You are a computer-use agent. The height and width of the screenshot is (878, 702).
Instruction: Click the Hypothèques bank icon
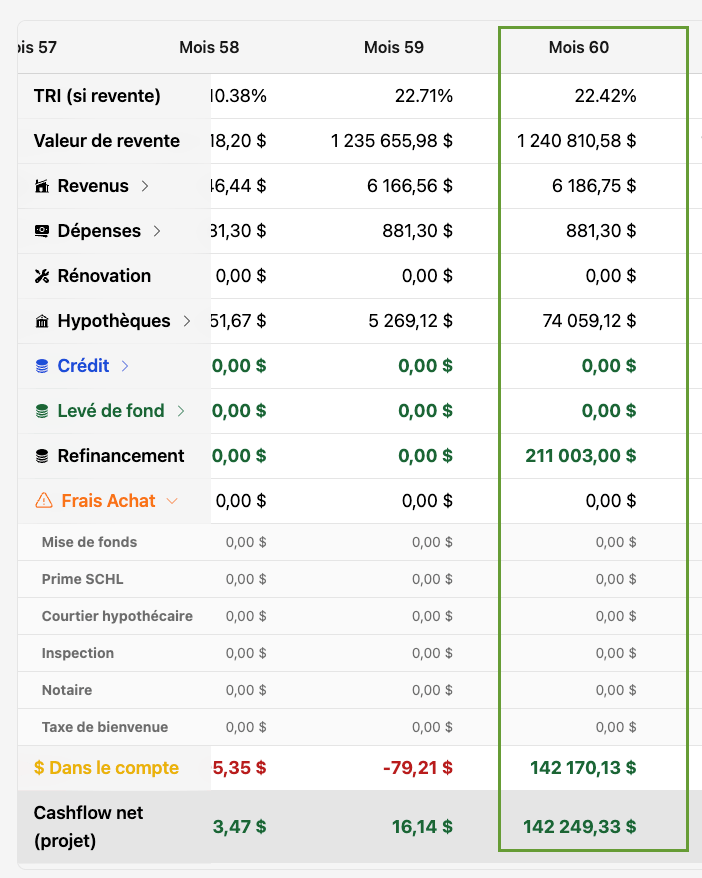tap(42, 321)
